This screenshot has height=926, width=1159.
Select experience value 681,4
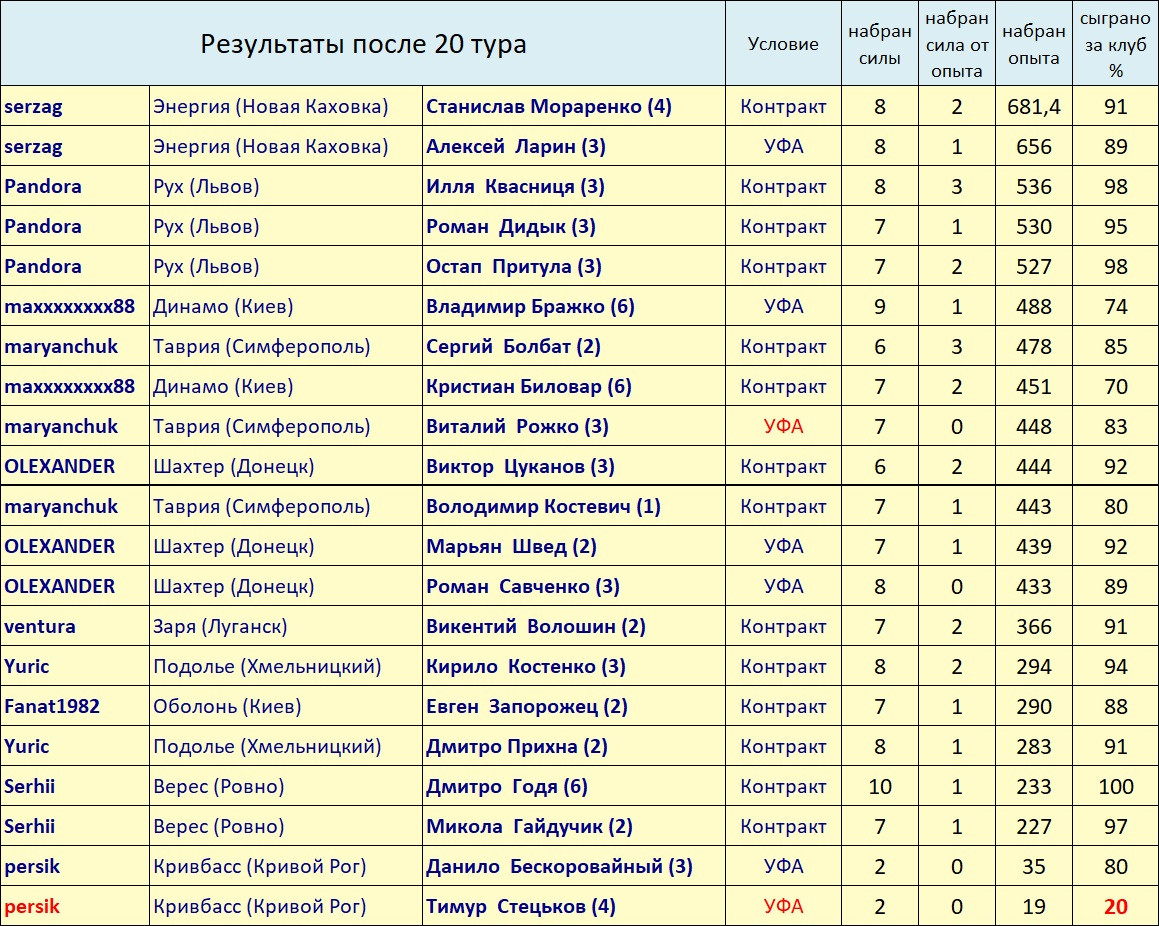[x=1033, y=106]
